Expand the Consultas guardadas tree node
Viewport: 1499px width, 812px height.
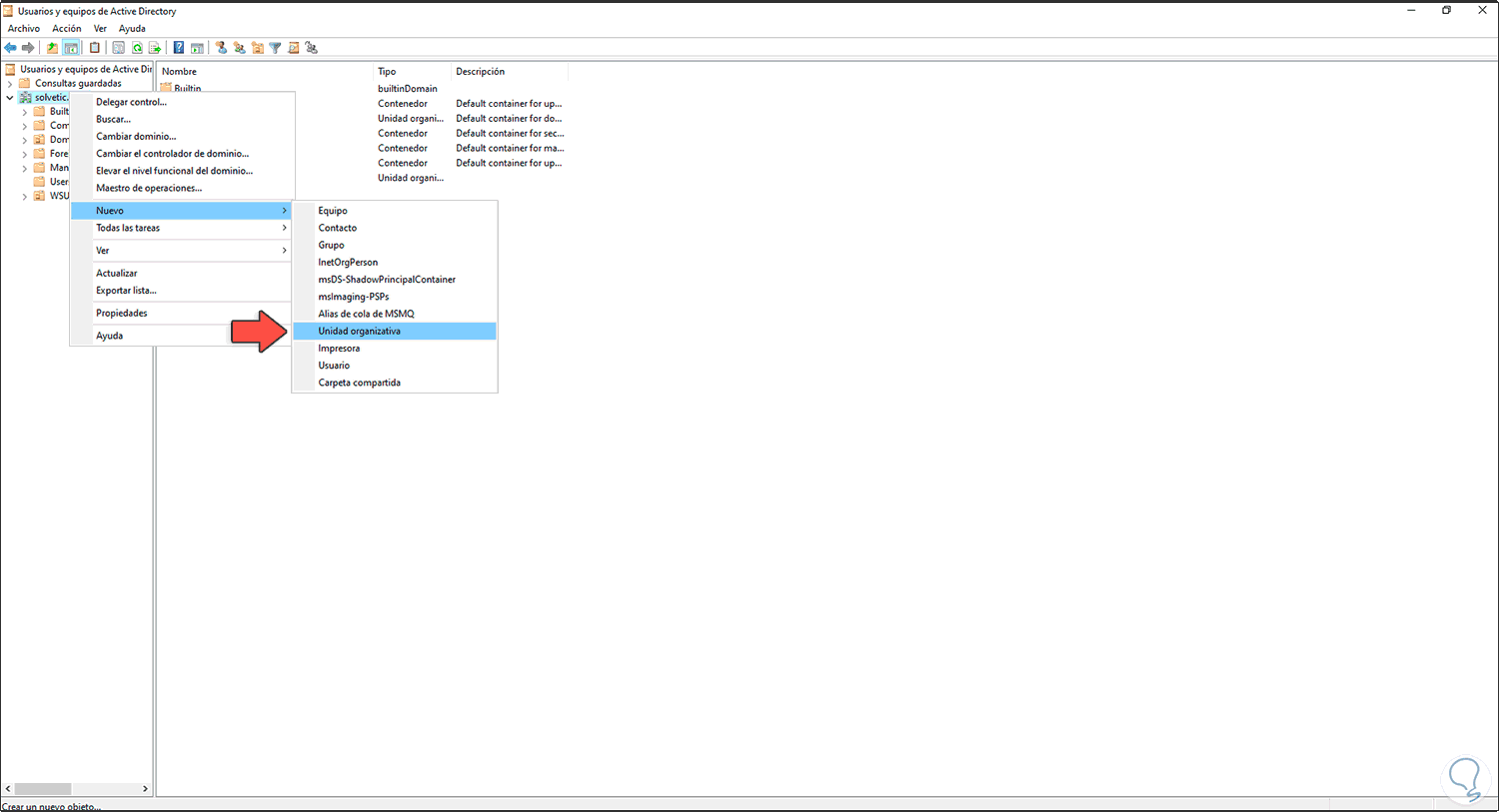pos(10,84)
